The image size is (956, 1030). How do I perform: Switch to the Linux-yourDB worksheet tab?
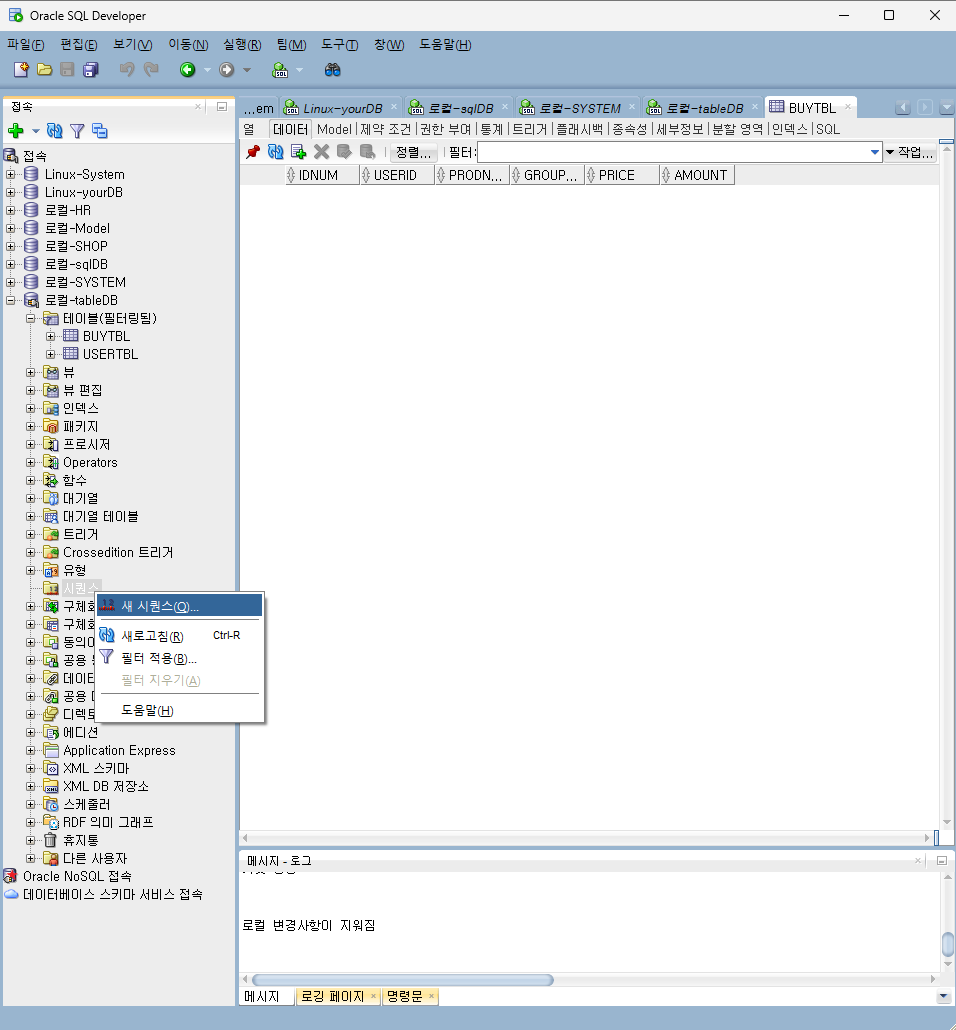pos(340,108)
